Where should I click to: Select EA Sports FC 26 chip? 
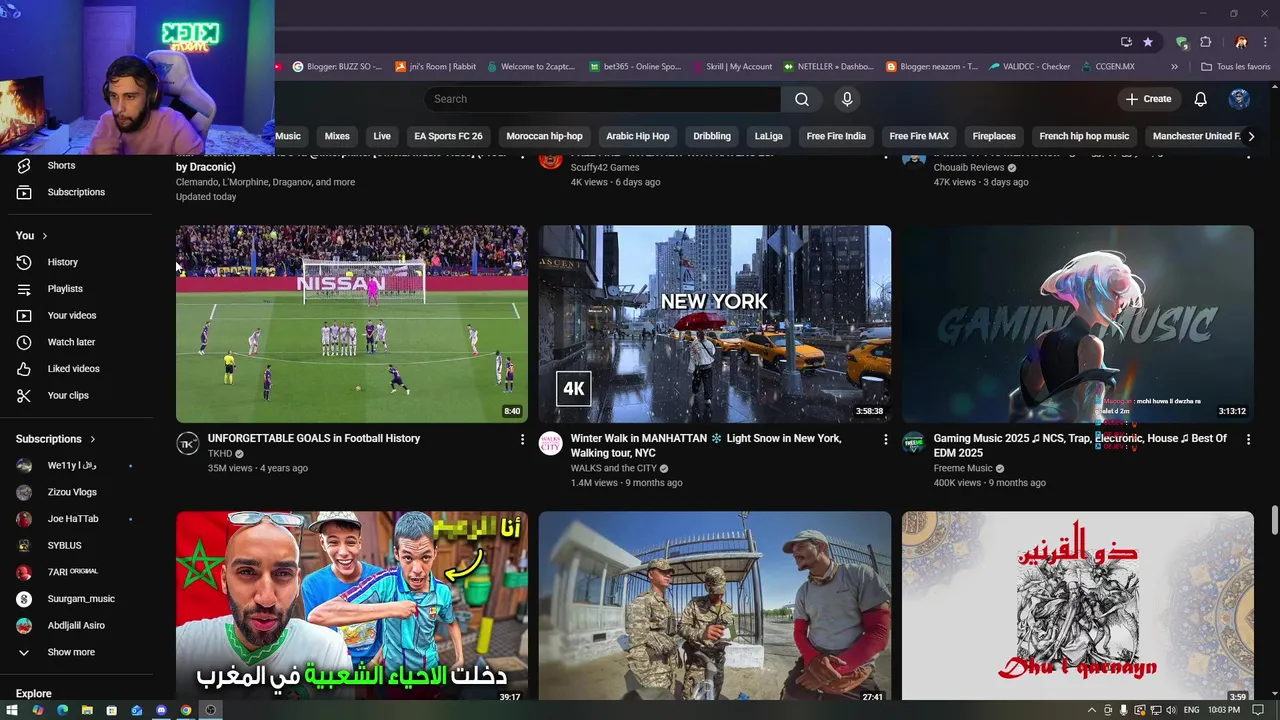(x=448, y=136)
